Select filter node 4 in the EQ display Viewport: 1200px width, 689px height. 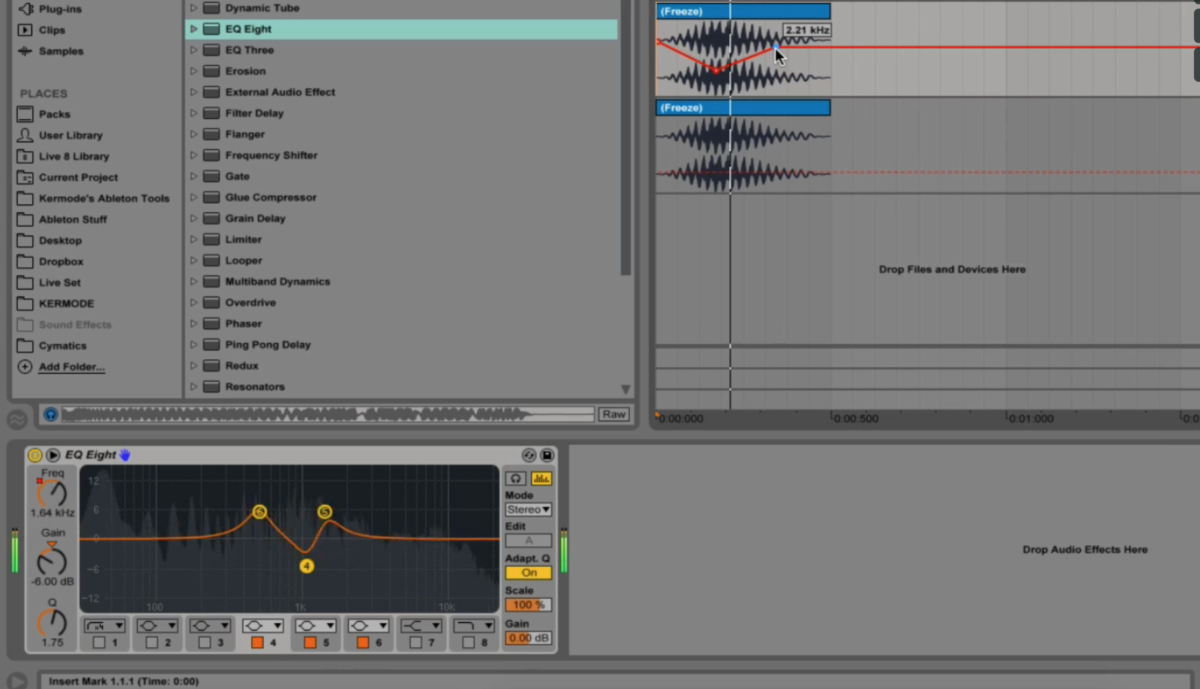(x=306, y=566)
